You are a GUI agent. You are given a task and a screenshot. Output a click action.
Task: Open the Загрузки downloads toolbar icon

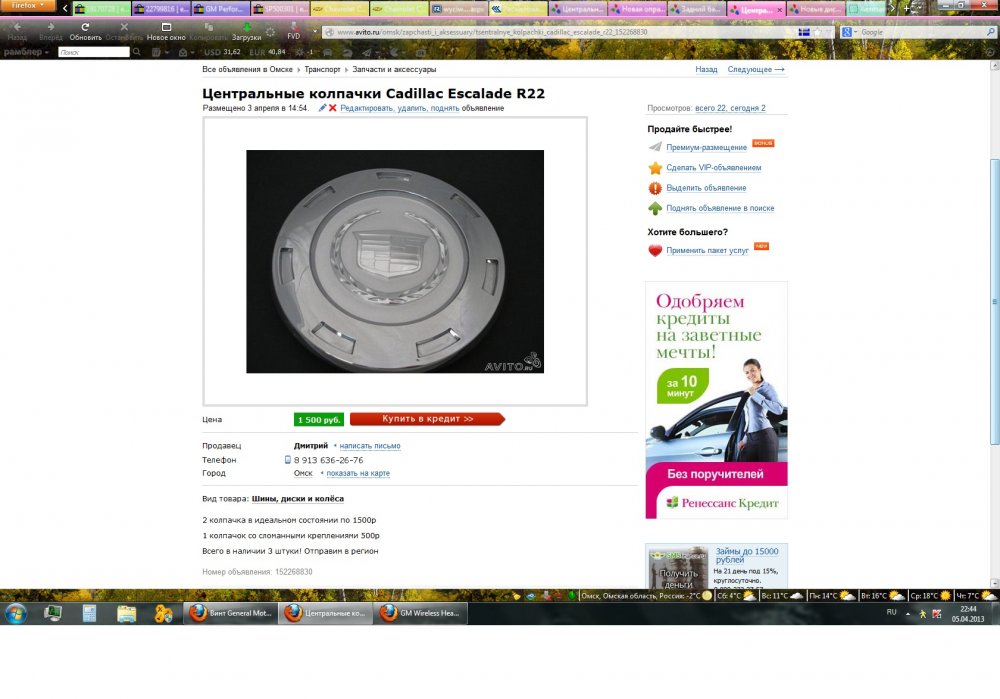[246, 31]
